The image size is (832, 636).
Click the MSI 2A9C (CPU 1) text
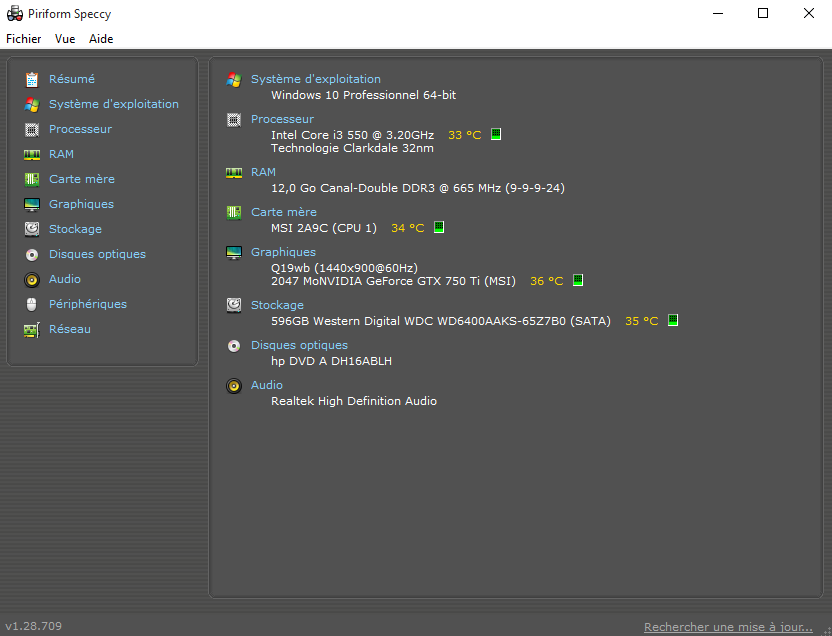coord(324,228)
